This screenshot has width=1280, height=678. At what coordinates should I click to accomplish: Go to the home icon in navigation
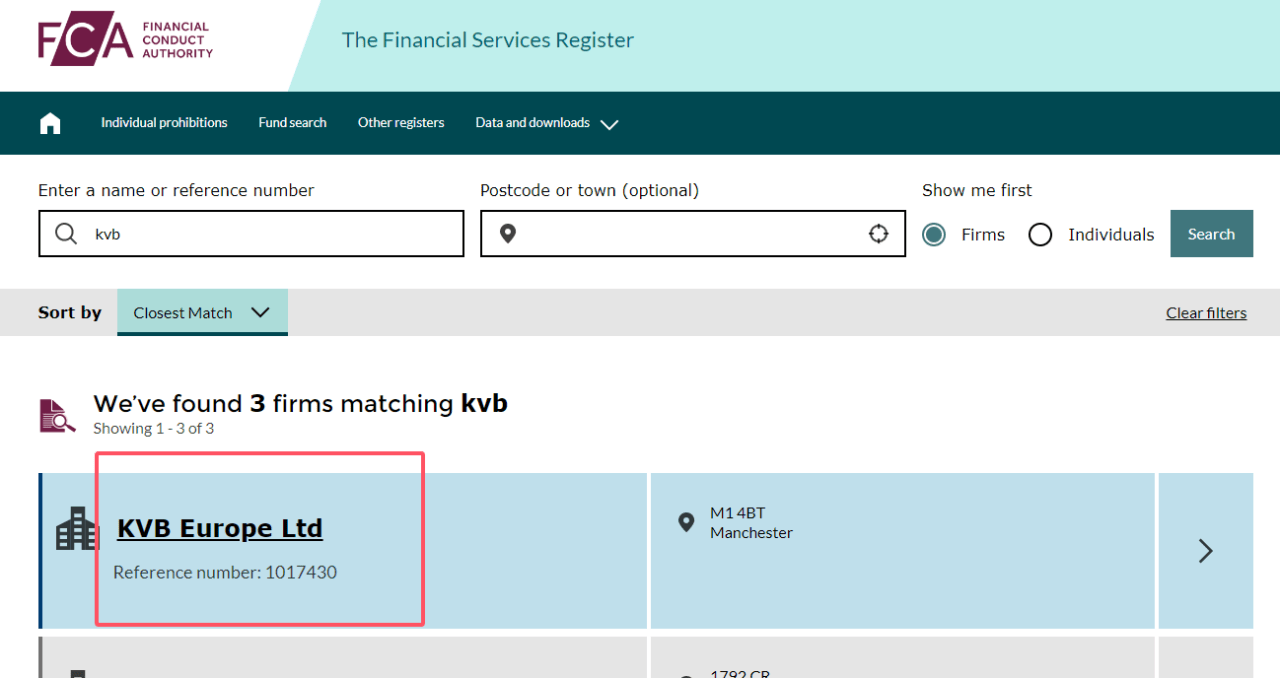tap(50, 123)
